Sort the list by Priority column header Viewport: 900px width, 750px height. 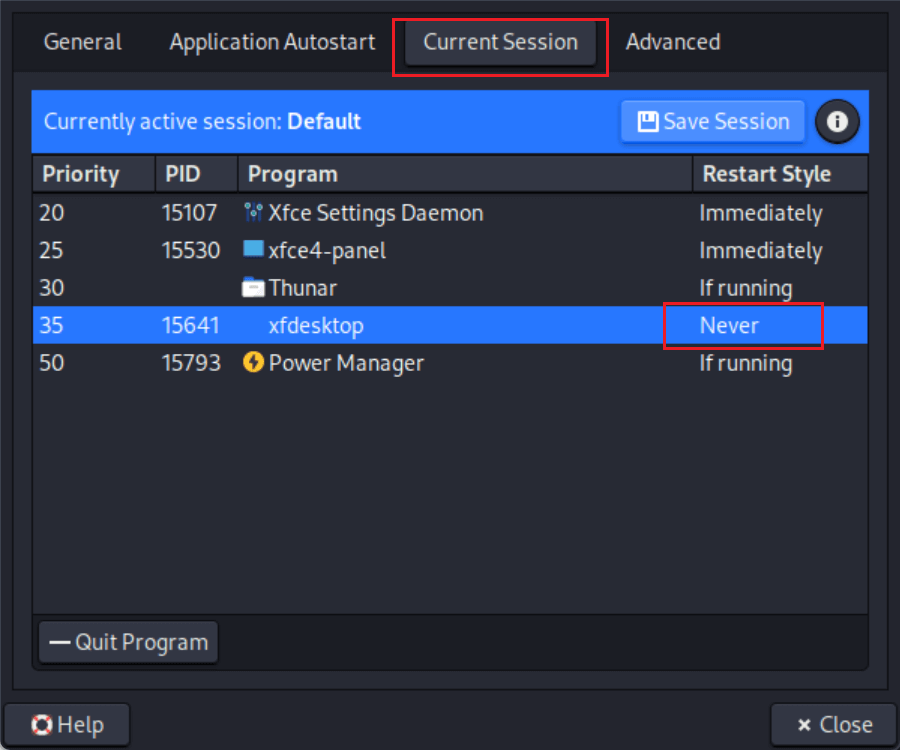[x=81, y=174]
